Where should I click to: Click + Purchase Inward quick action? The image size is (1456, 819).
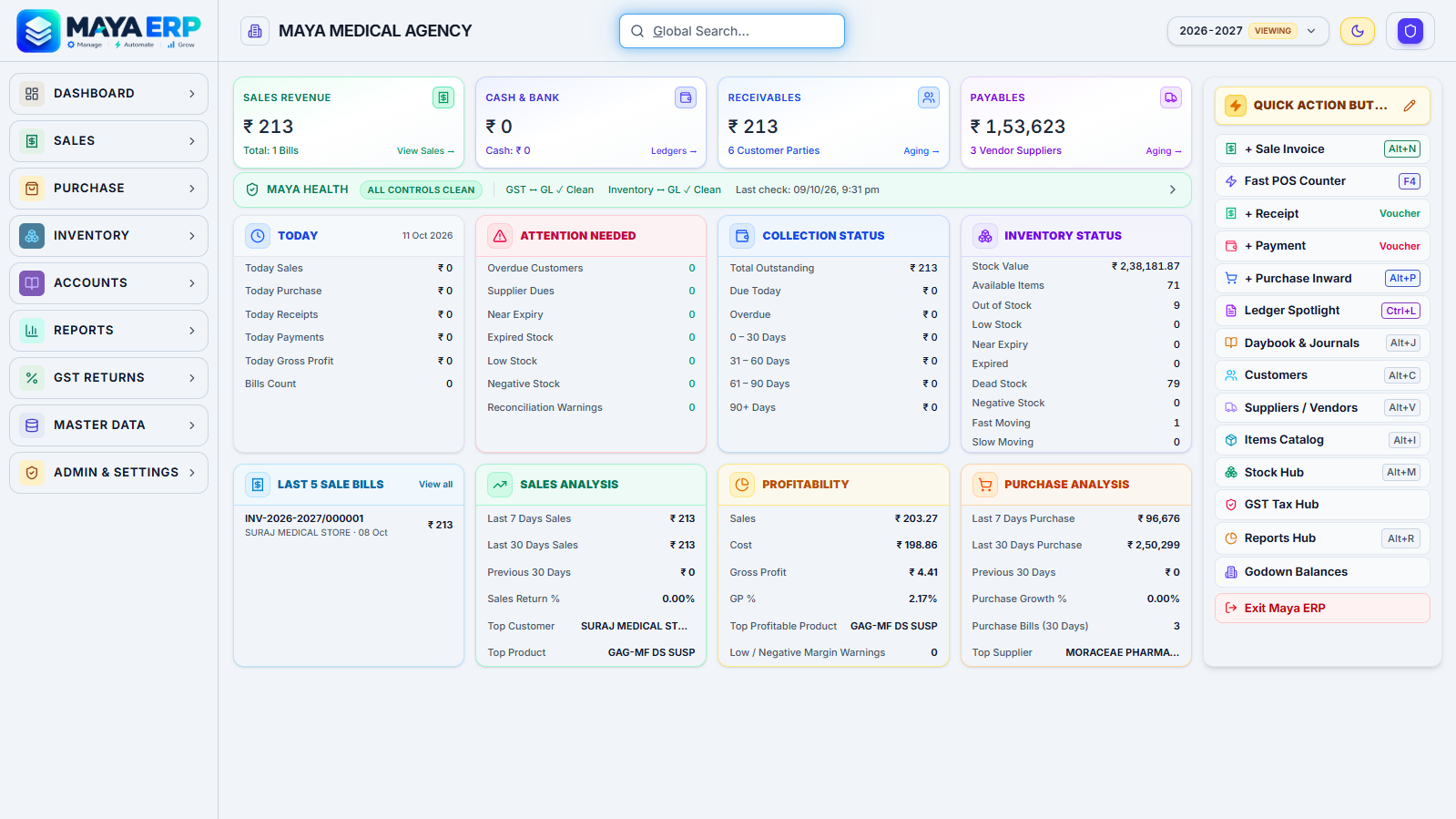[x=1322, y=279]
